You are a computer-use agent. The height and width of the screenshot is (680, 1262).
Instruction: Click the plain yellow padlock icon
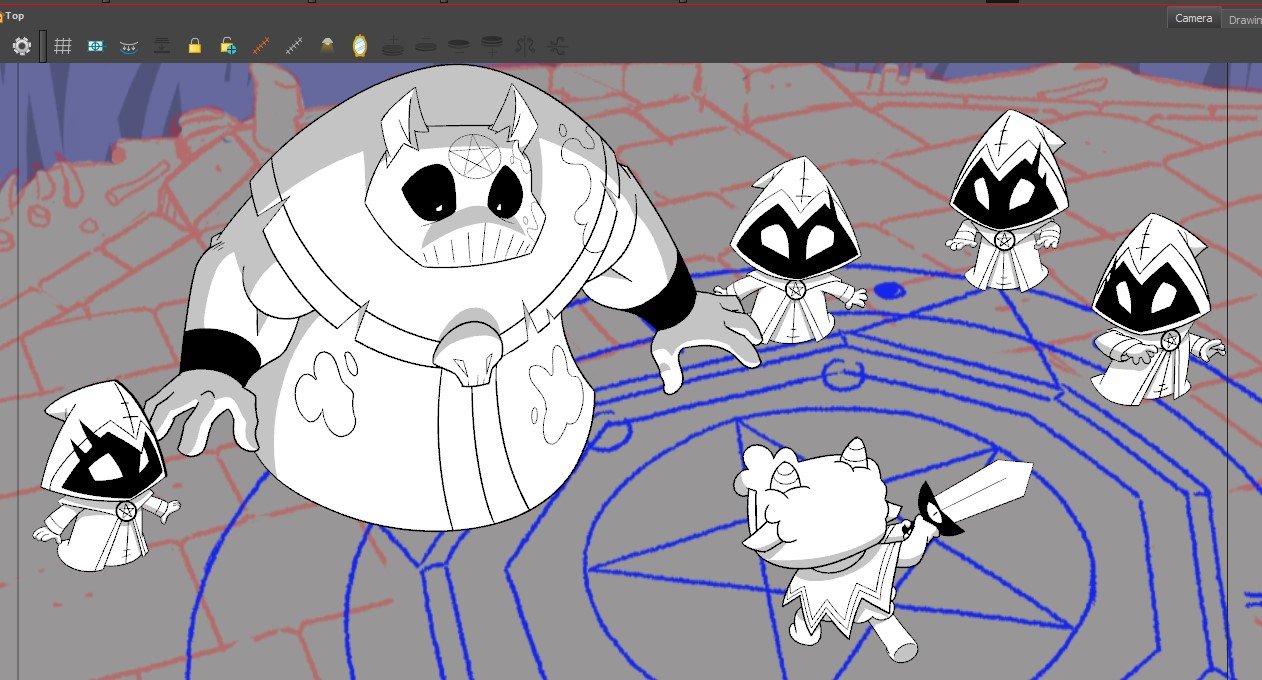(195, 46)
